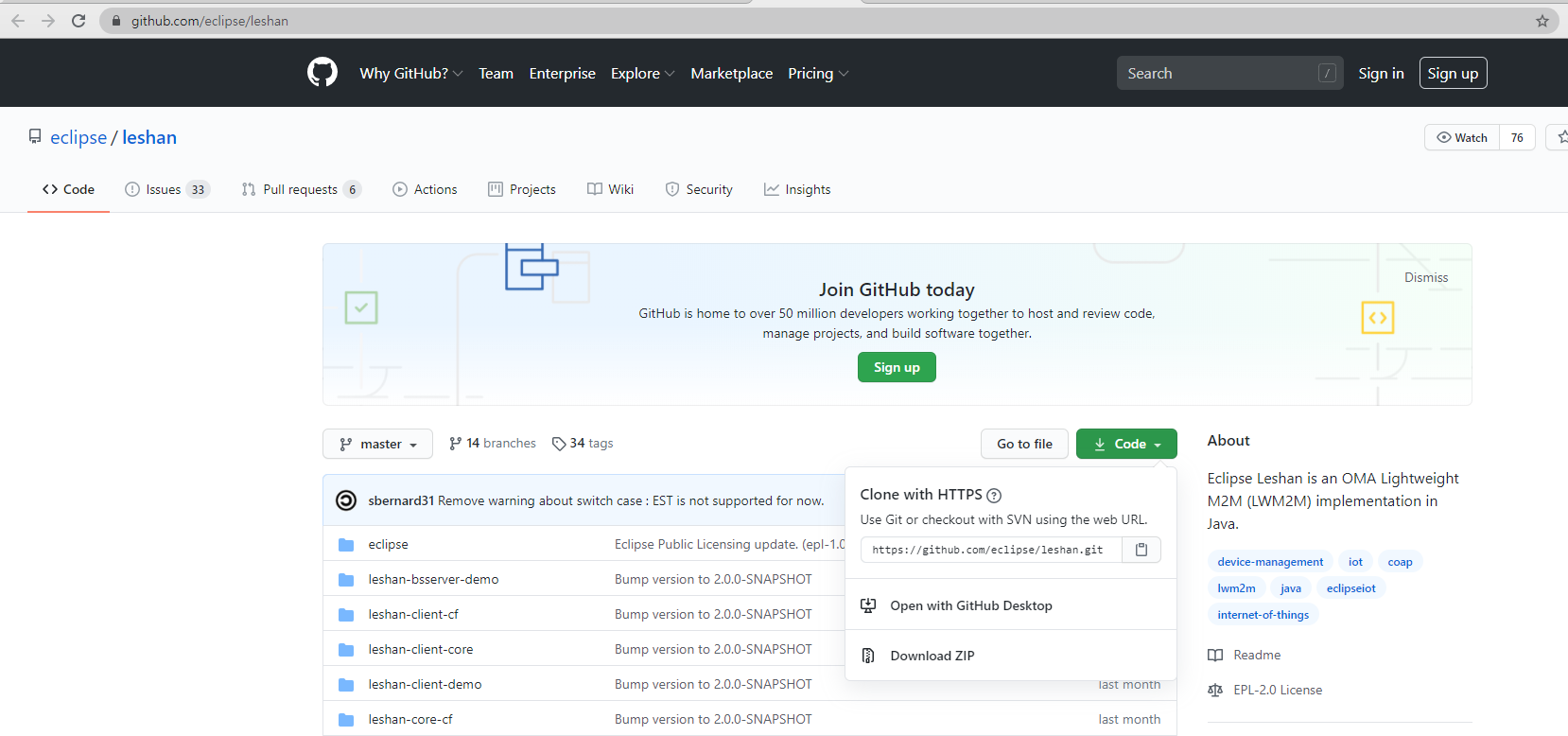Open the Actions tab
This screenshot has width=1568, height=736.
click(x=425, y=189)
